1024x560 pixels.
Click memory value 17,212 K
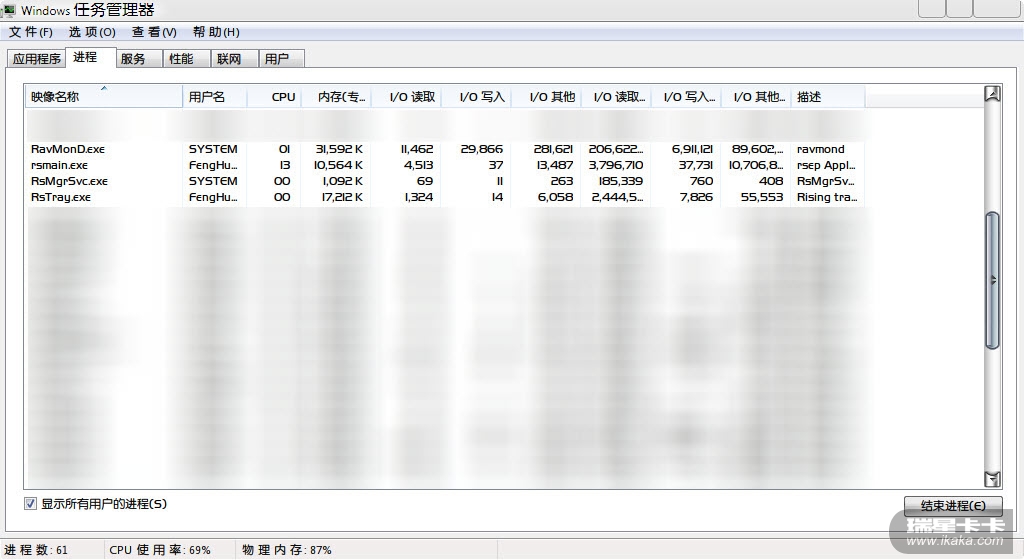click(342, 197)
